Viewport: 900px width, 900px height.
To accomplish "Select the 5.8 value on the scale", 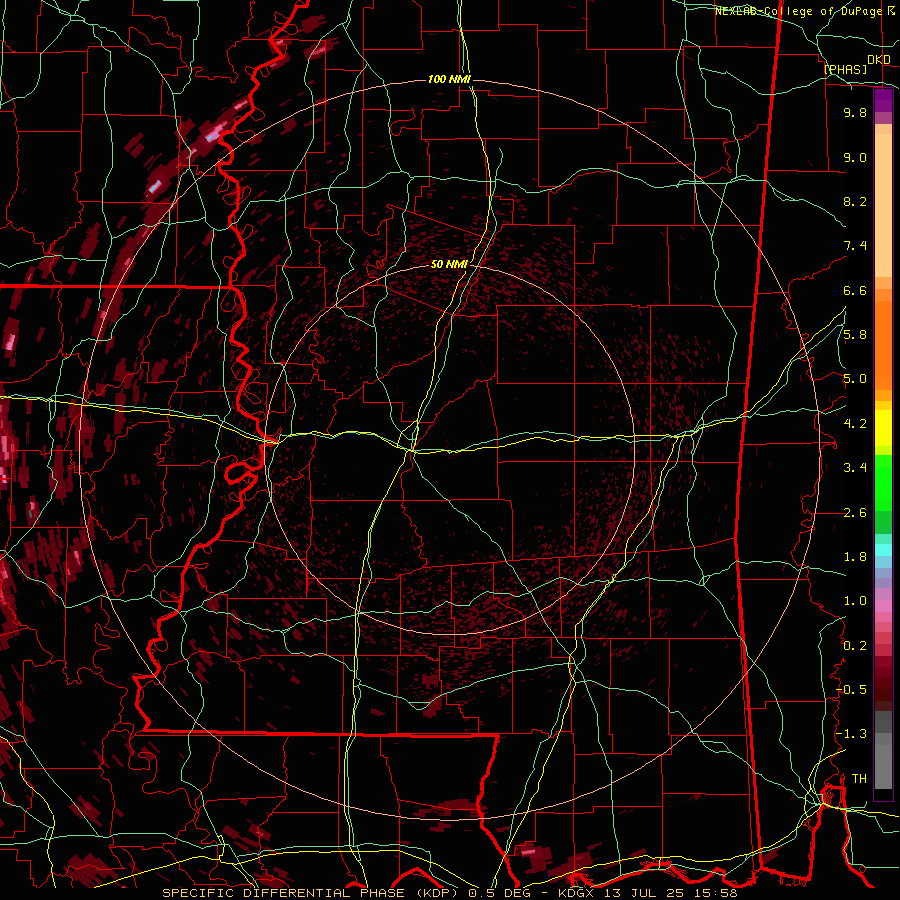I will 855,335.
